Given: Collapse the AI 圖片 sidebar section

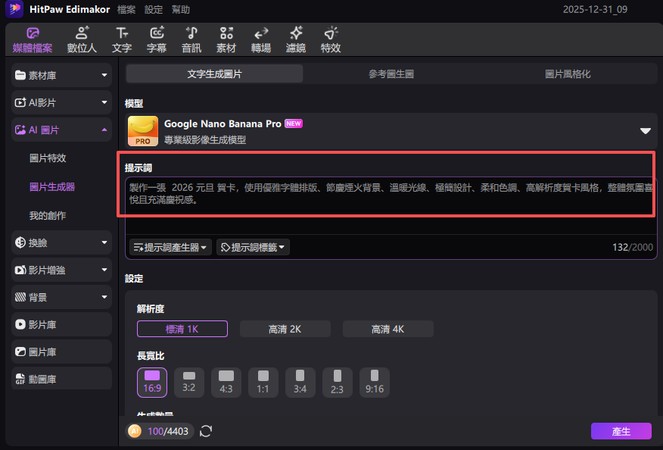Looking at the screenshot, I should point(62,130).
